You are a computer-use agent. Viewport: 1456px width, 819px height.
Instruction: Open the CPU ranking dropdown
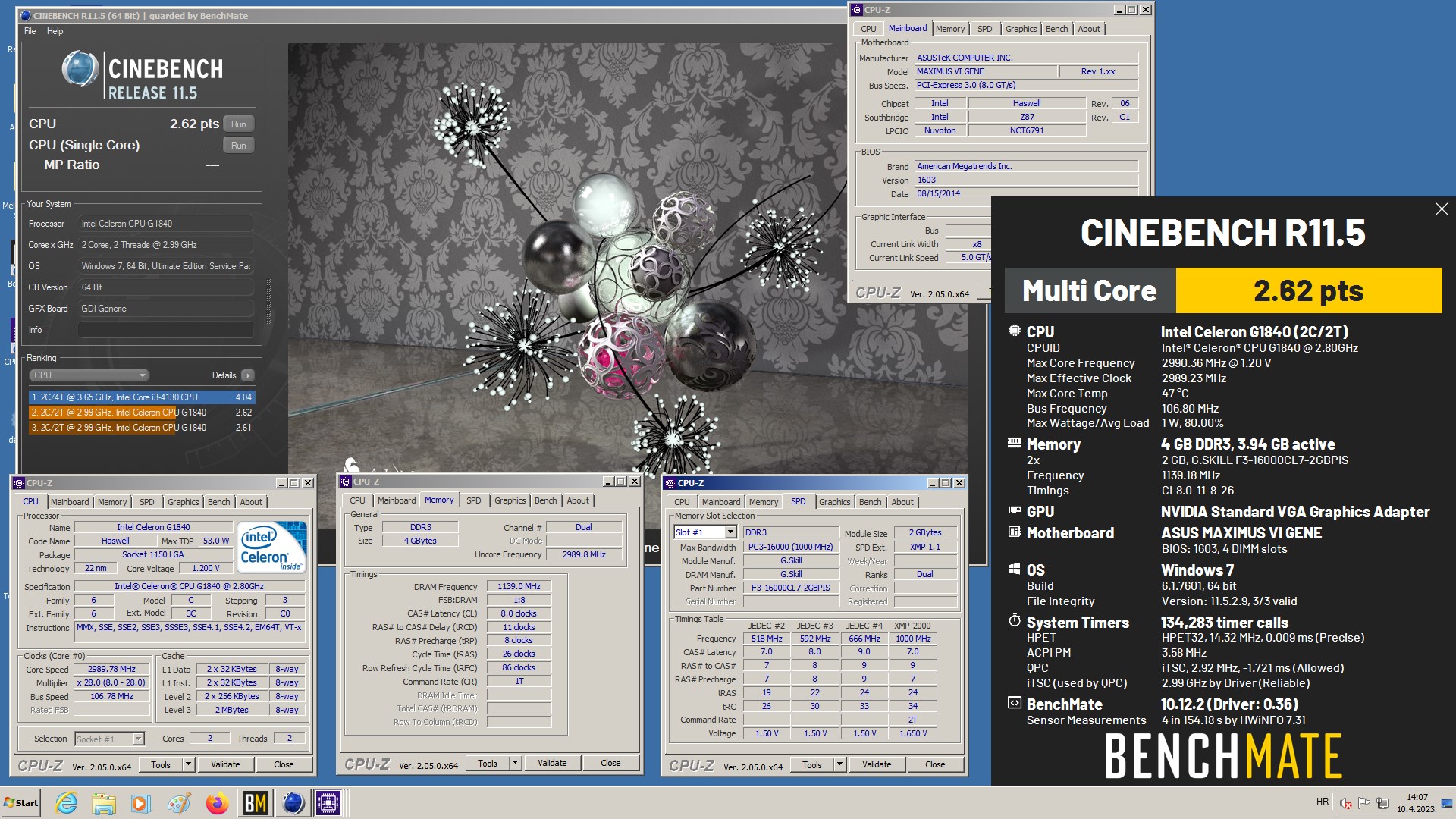click(x=89, y=375)
